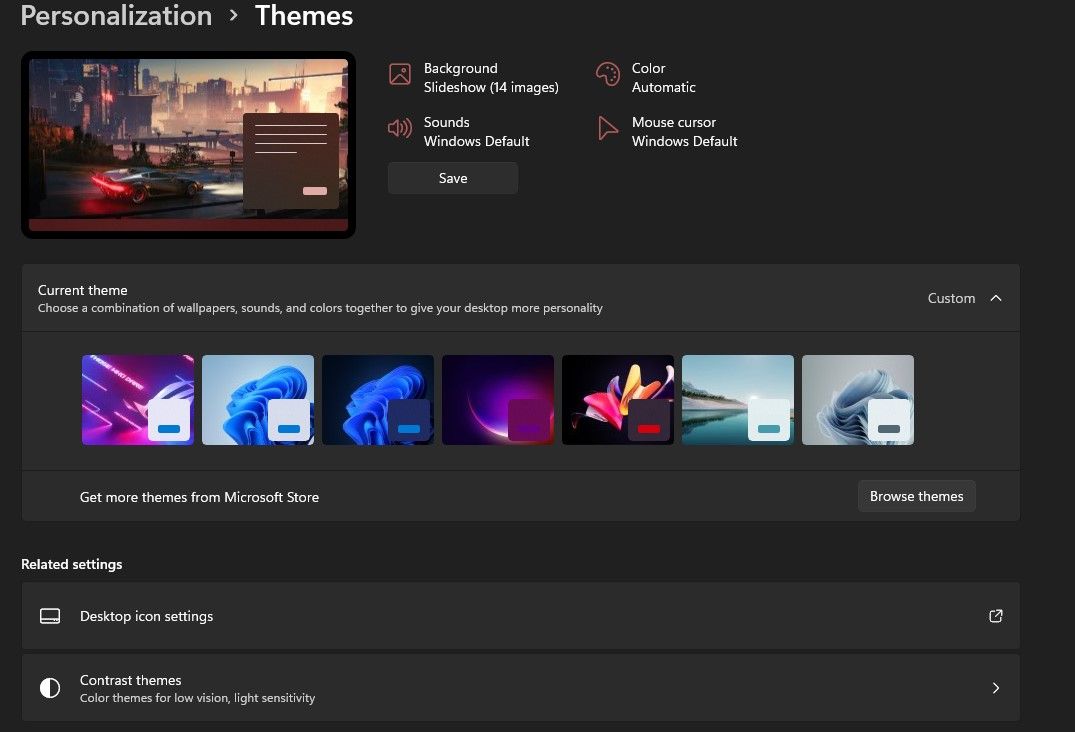The width and height of the screenshot is (1075, 732).
Task: Open Color settings via the palette icon
Action: [x=607, y=74]
